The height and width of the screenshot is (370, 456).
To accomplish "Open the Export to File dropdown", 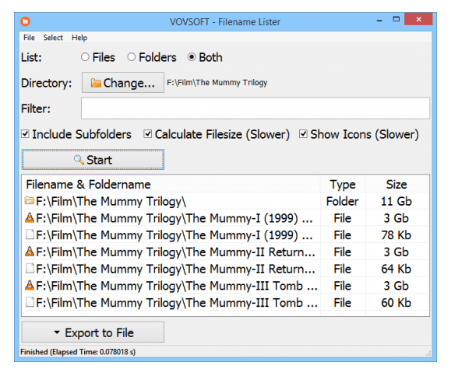I will 93,332.
